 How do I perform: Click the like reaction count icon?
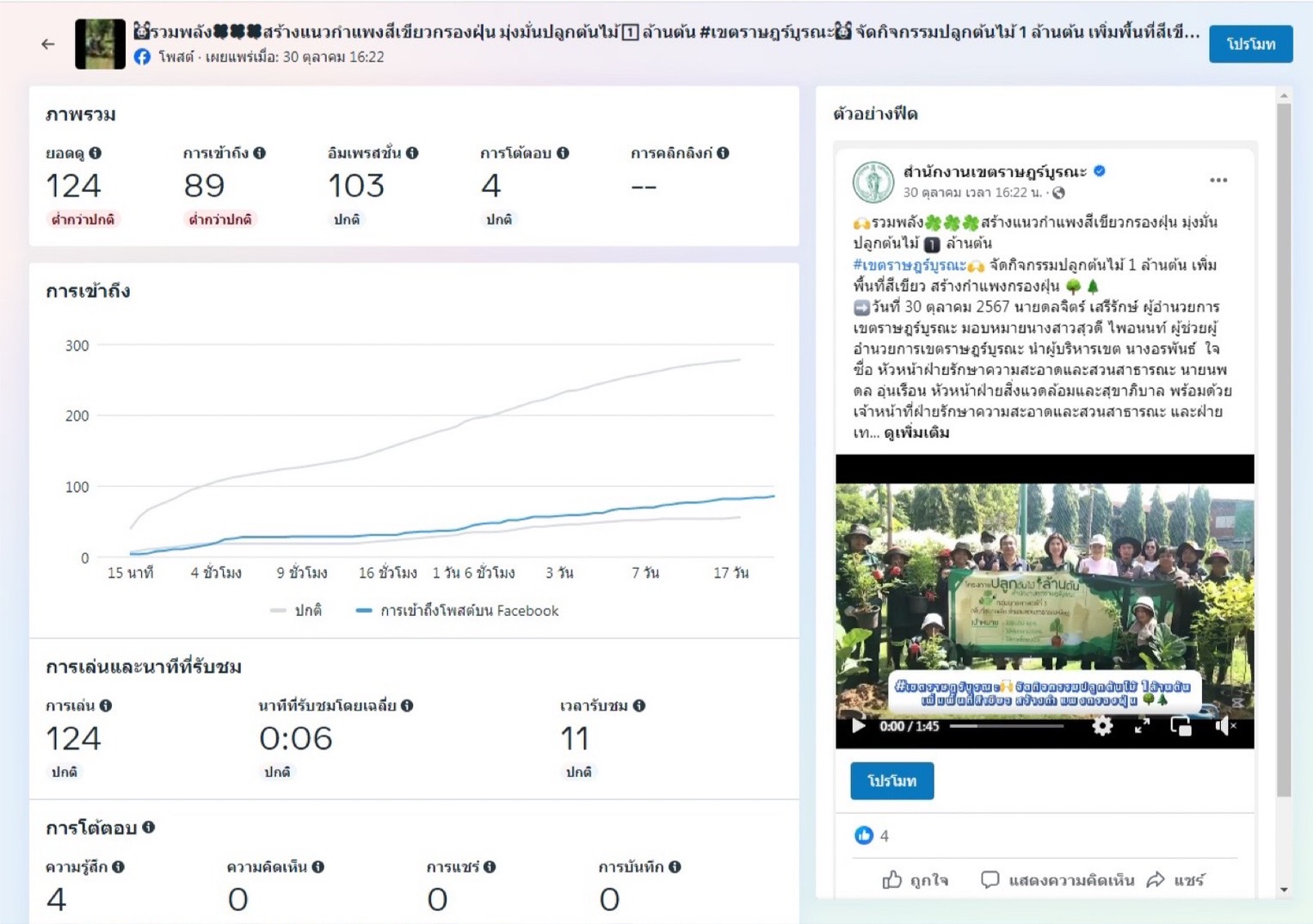[863, 835]
